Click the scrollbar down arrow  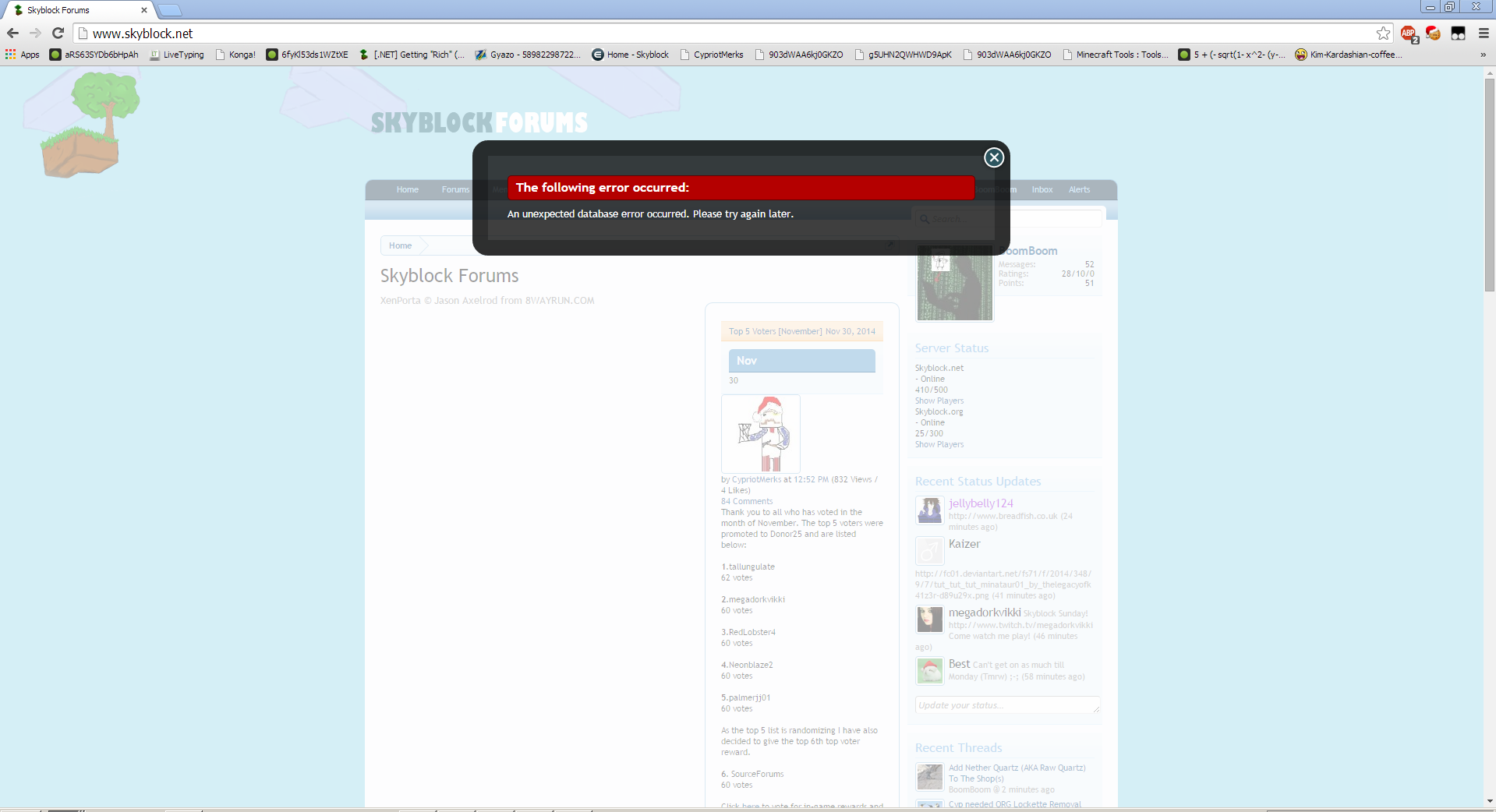(1489, 800)
